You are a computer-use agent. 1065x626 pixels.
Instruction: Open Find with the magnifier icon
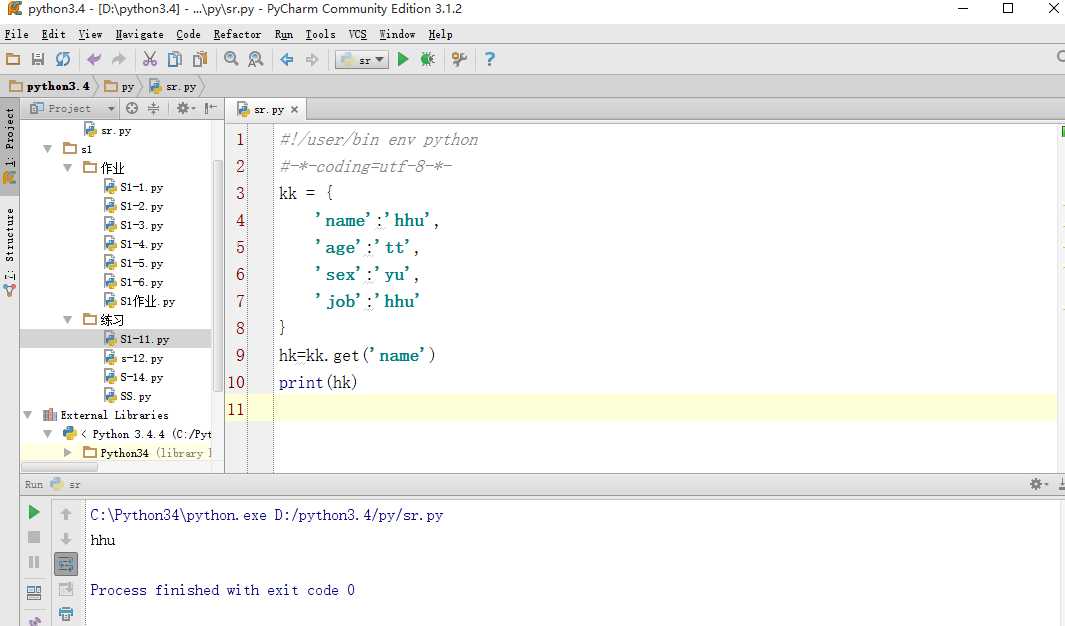231,60
